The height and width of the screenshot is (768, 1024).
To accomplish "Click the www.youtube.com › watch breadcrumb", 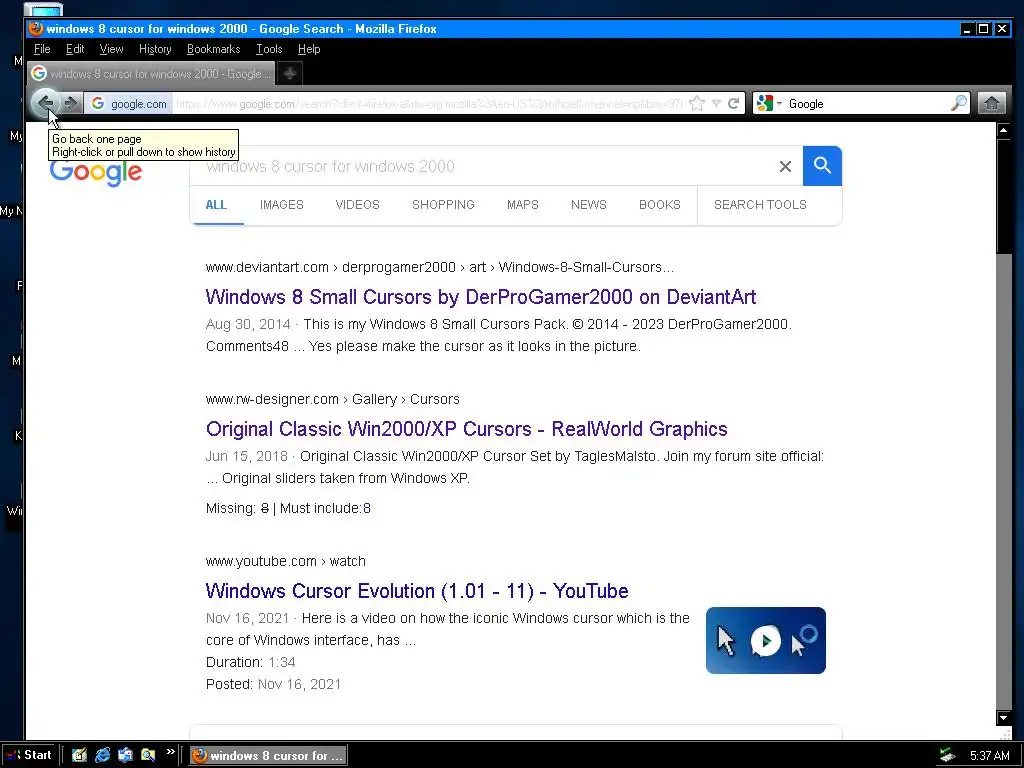I will coord(285,561).
